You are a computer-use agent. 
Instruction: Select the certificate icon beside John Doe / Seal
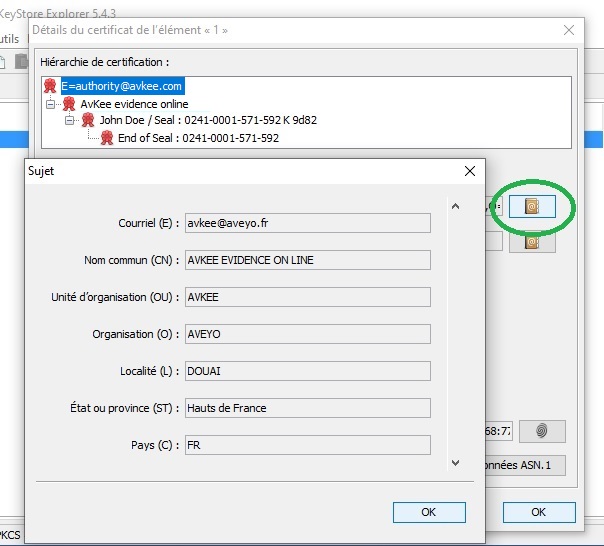click(88, 120)
